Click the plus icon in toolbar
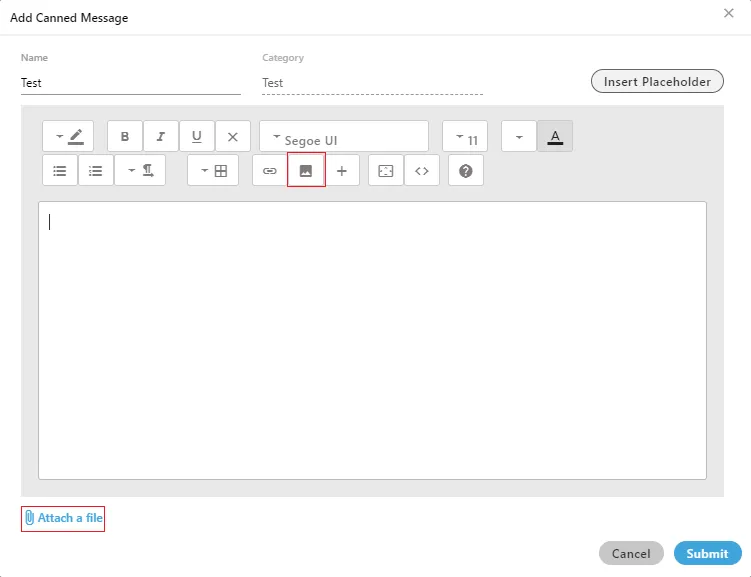The width and height of the screenshot is (751, 577). (342, 170)
